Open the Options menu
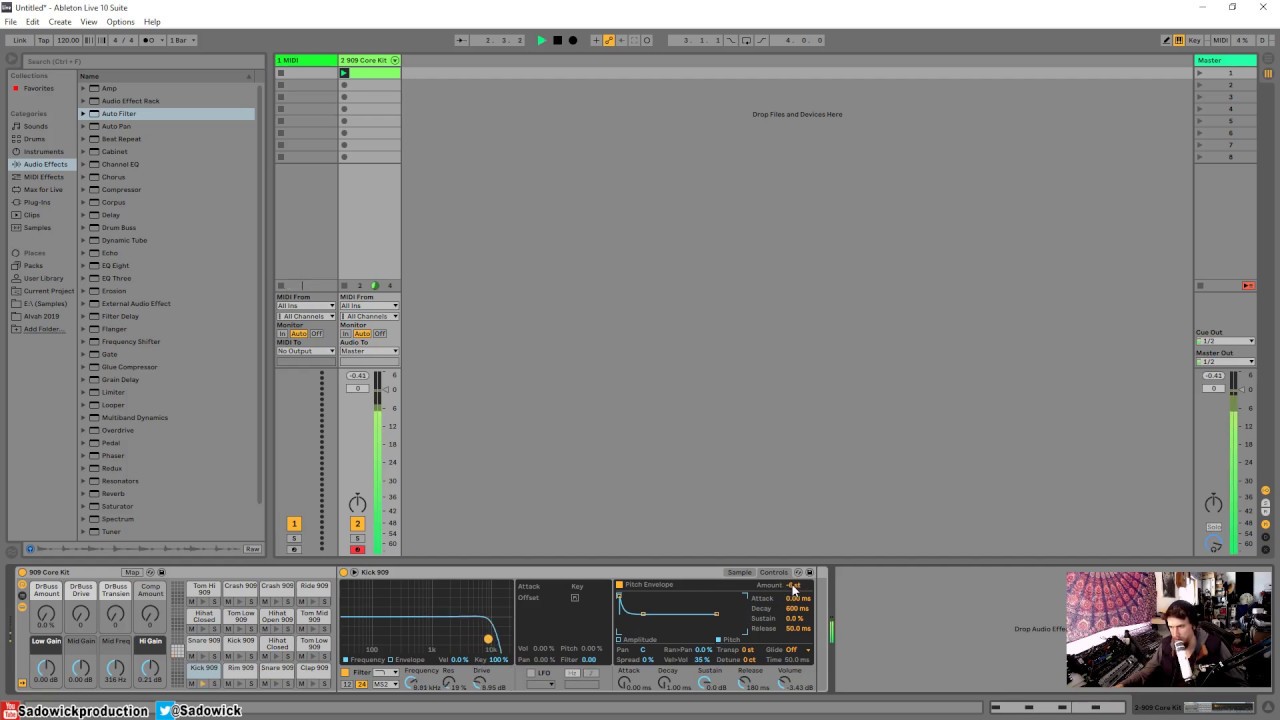Image resolution: width=1280 pixels, height=720 pixels. point(120,22)
